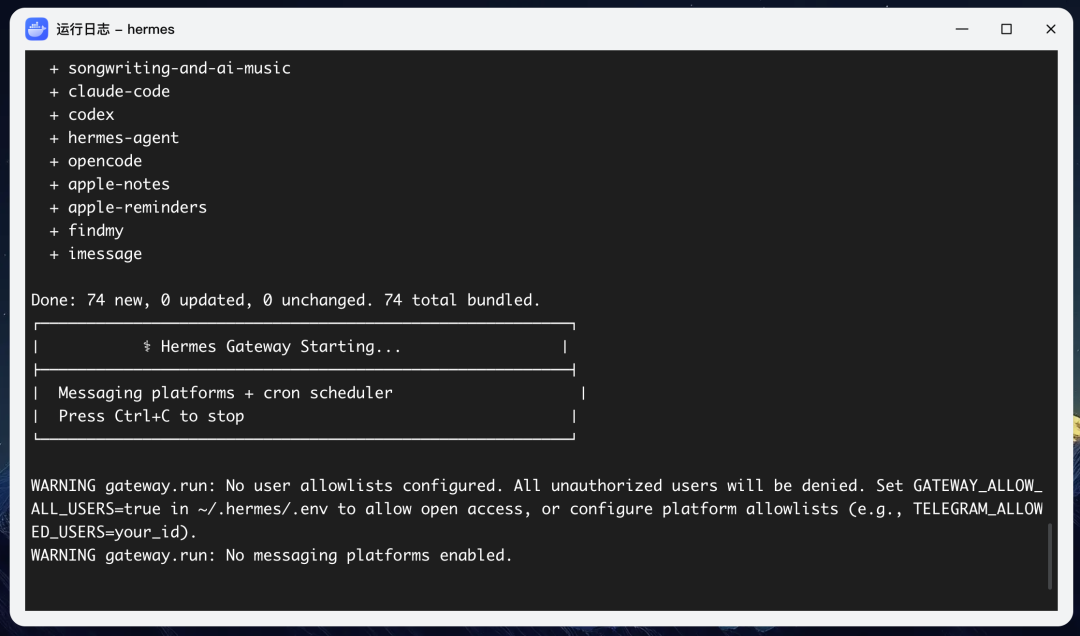
Task: Close the 运行日志 hermes window
Action: 1050,29
